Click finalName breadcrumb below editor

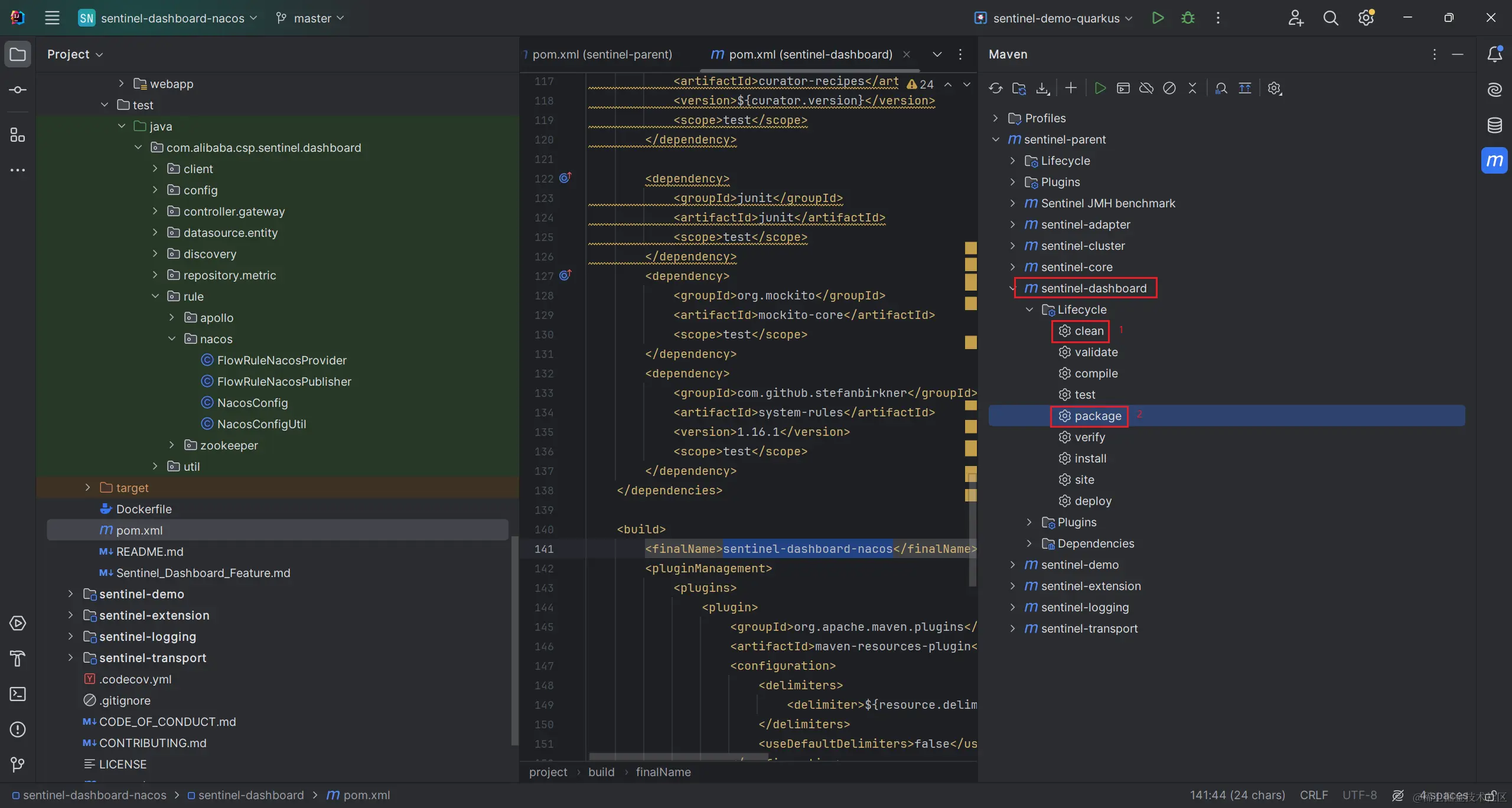click(663, 772)
